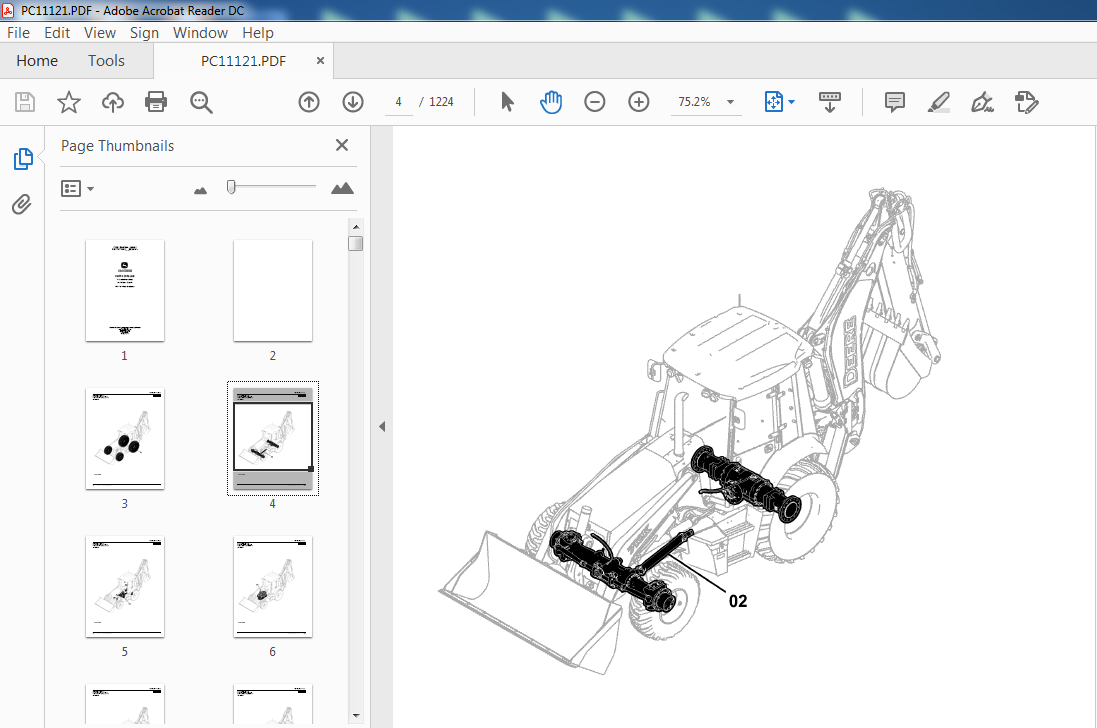Click the Print file icon

156,101
